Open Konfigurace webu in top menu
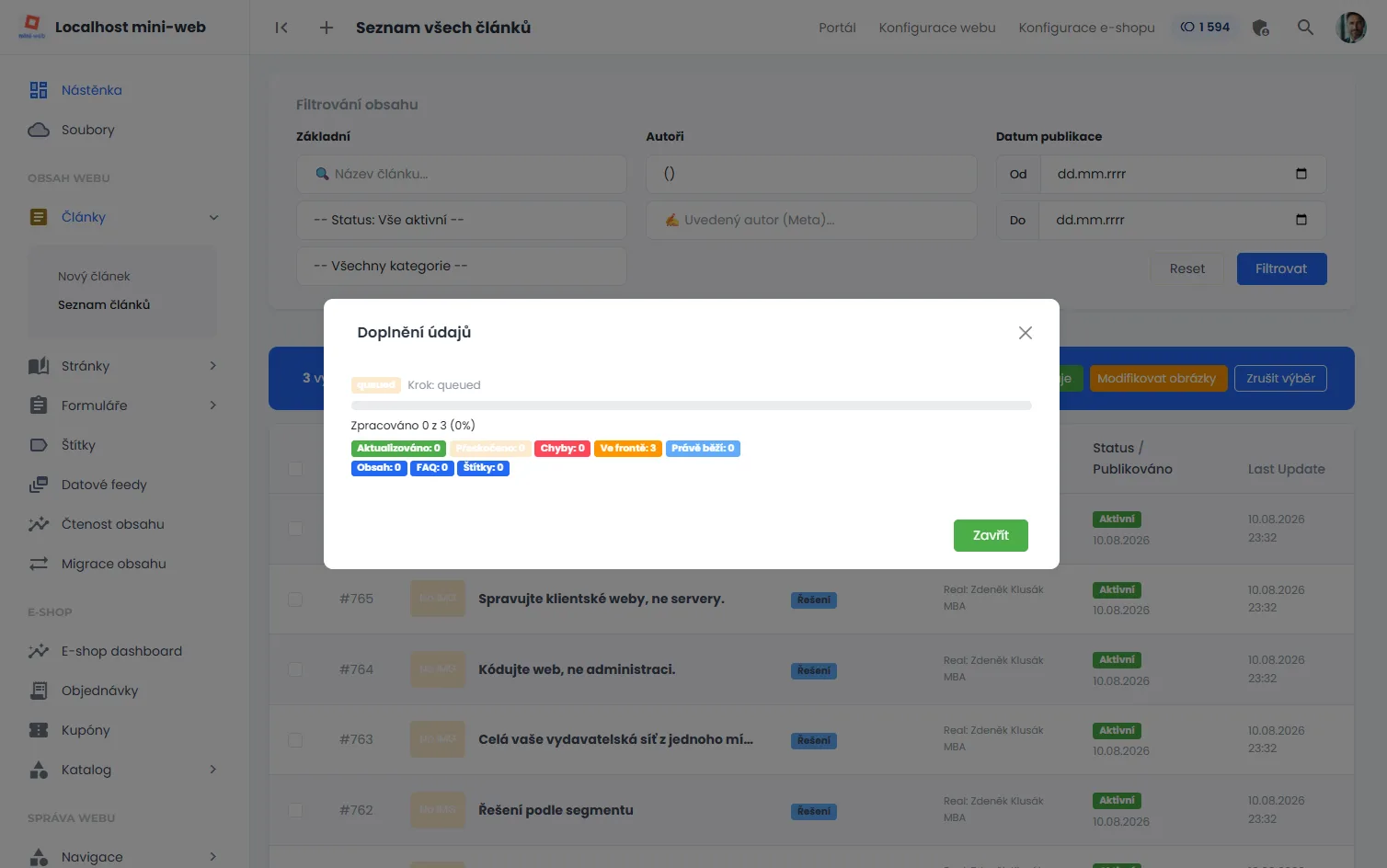1387x868 pixels. (x=937, y=28)
